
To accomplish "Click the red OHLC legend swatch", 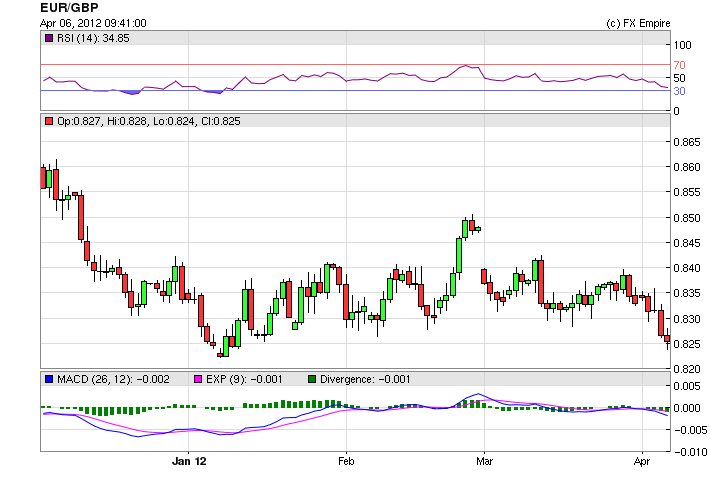I will tap(49, 121).
